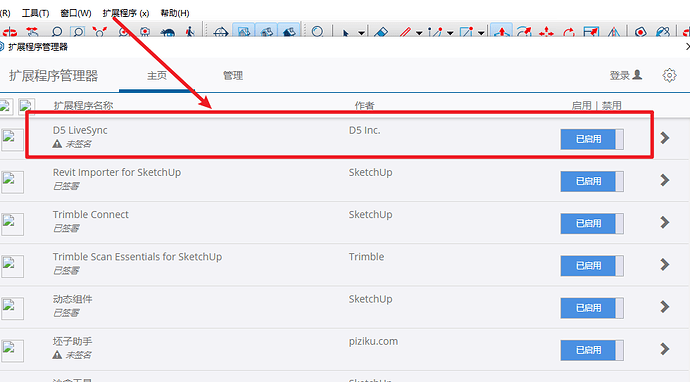Select the Scale tool
690x382 pixels.
pyautogui.click(x=591, y=32)
